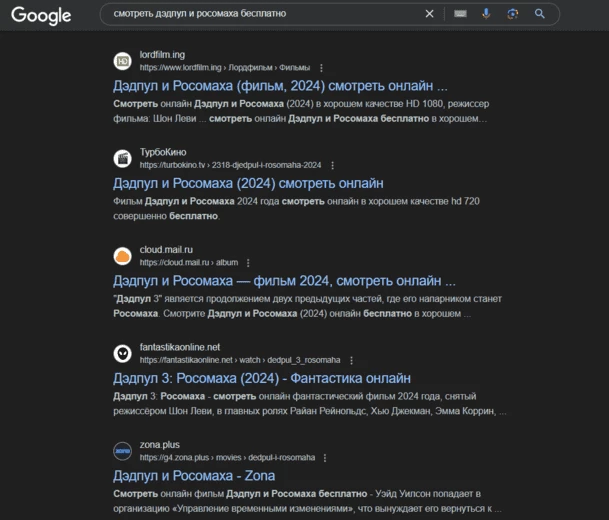Click the lordfilm.ing site name
609x520 pixels.
(162, 55)
